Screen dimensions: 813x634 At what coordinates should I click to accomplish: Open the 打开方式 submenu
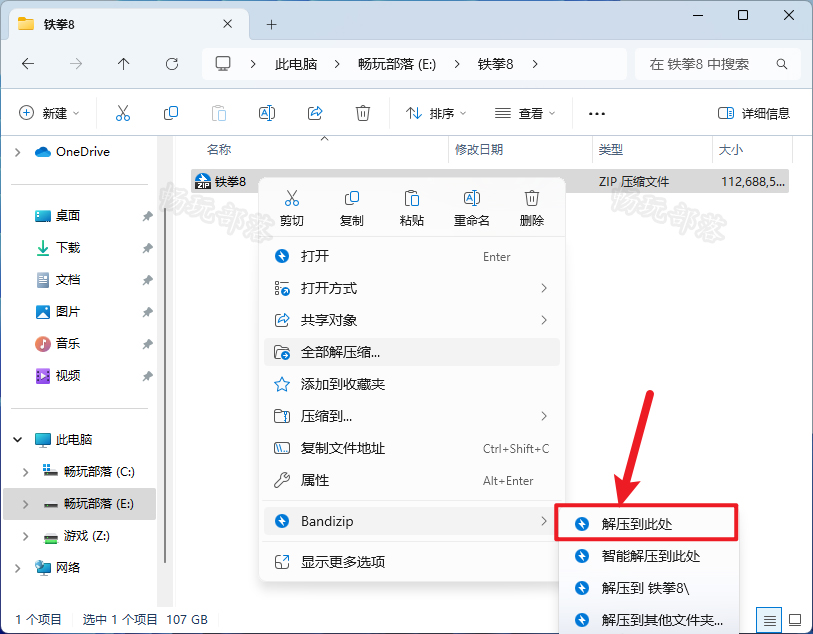click(x=412, y=288)
